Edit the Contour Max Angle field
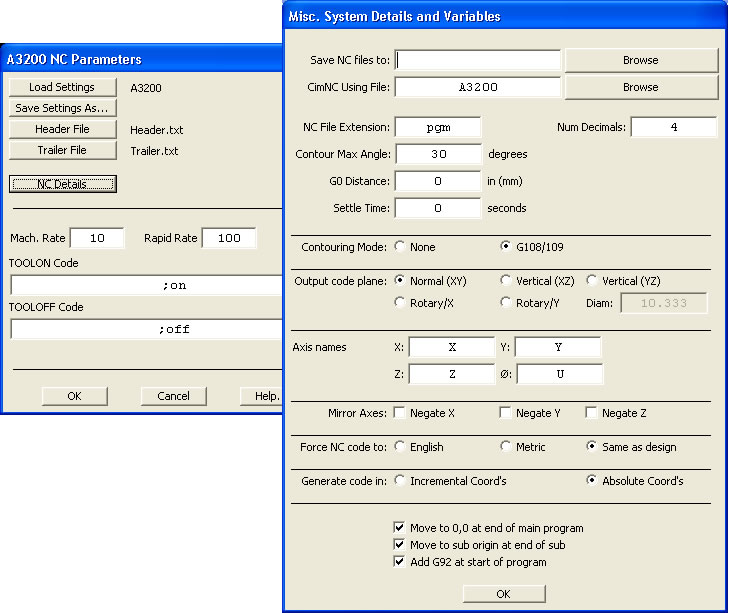The width and height of the screenshot is (736, 613). [x=438, y=154]
